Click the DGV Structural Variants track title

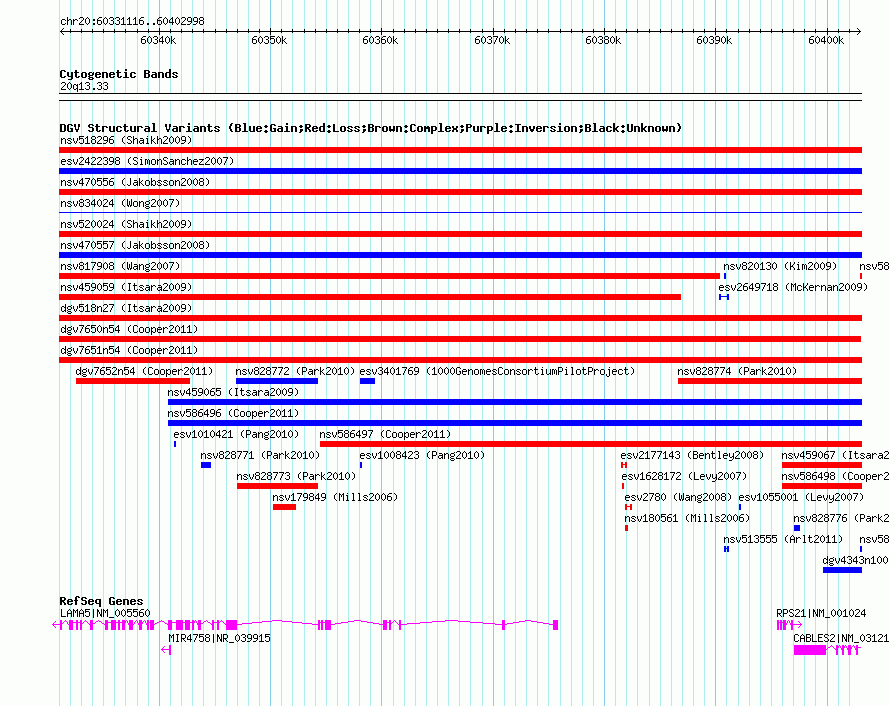[x=371, y=128]
